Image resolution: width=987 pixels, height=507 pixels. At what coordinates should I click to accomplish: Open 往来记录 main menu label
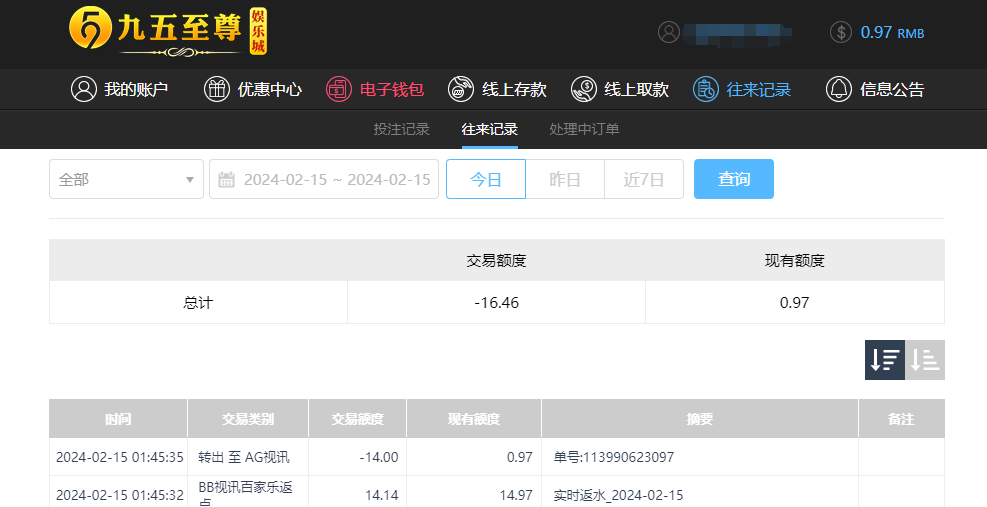click(759, 89)
